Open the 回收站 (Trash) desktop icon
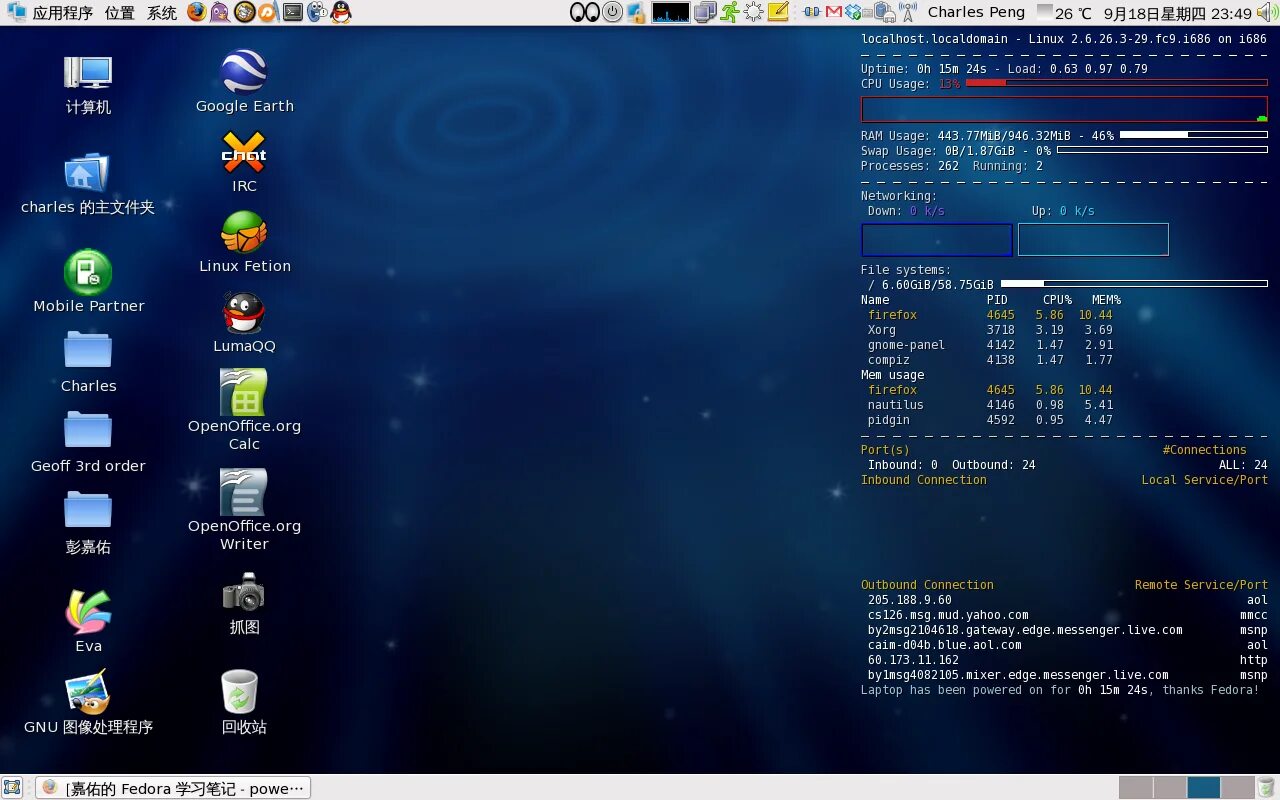The image size is (1280, 800). (244, 703)
